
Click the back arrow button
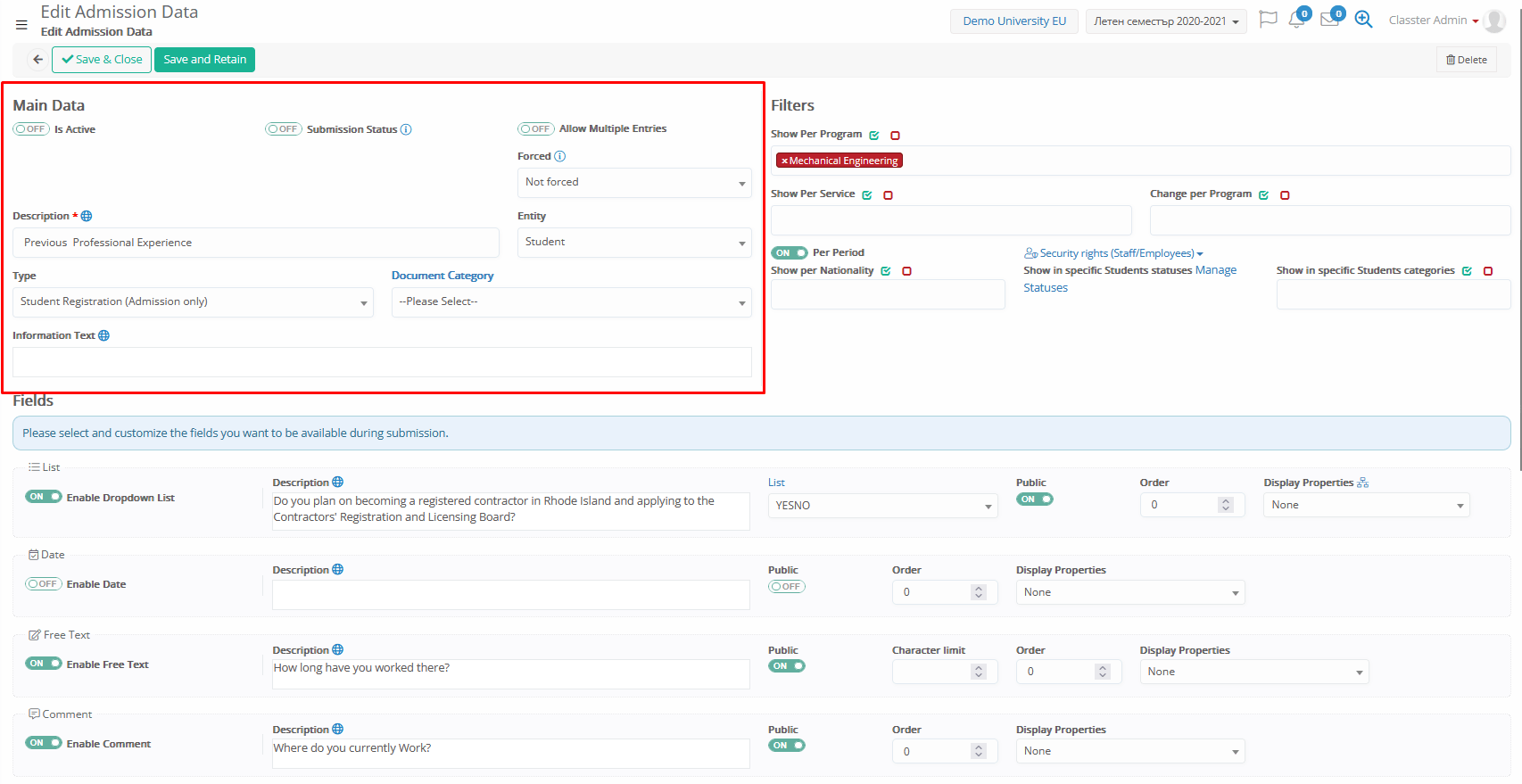[37, 60]
